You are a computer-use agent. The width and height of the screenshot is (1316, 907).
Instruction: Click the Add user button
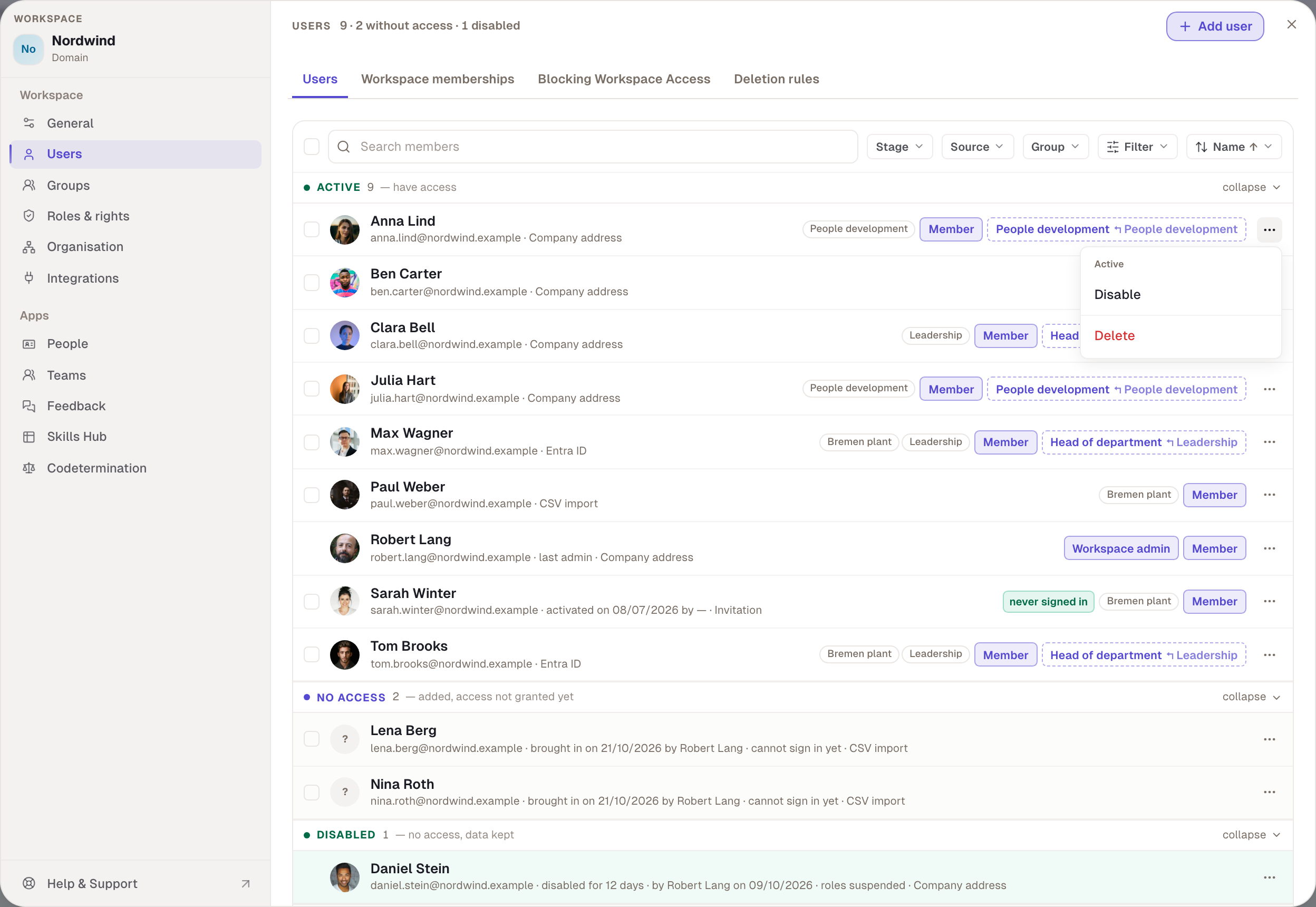coord(1215,26)
